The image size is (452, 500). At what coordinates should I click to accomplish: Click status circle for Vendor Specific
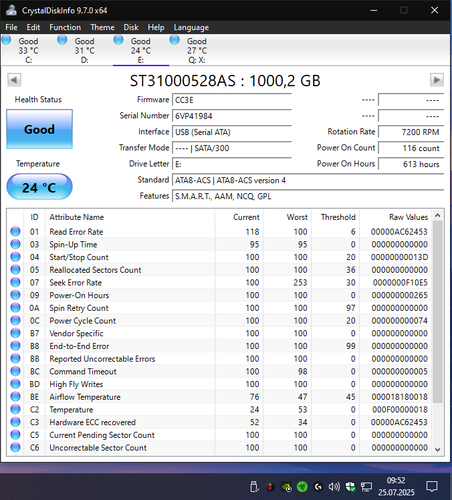[x=15, y=333]
